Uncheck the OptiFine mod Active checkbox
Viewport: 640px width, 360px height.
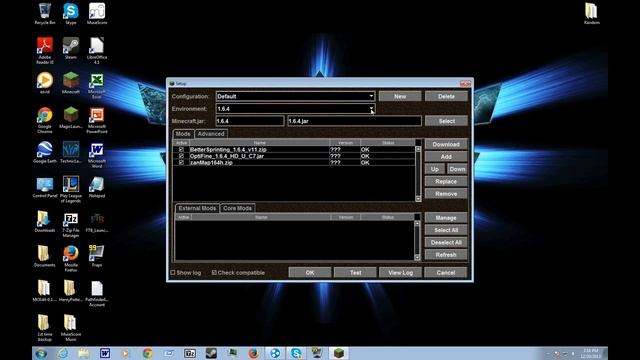pos(181,156)
